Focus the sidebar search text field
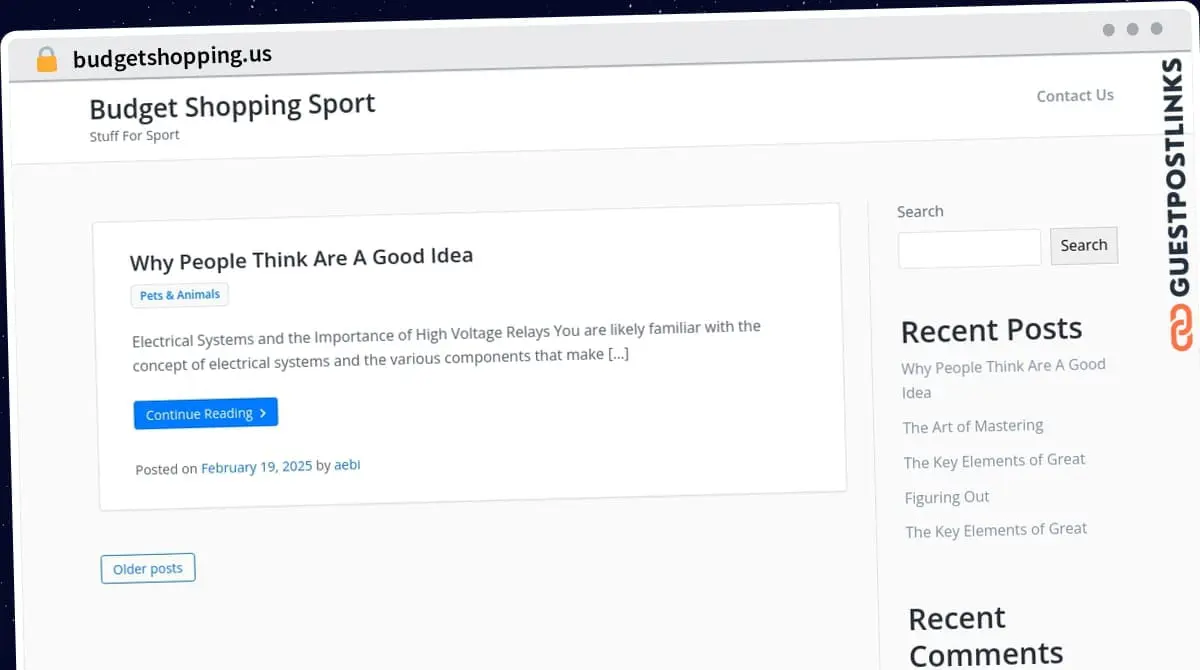The image size is (1200, 670). [970, 249]
